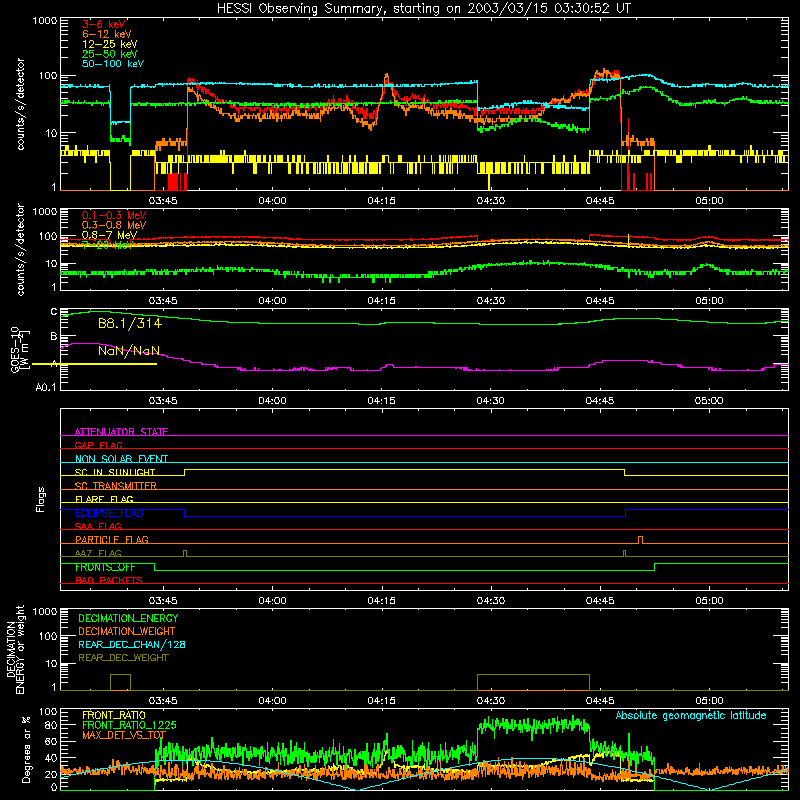Click 04:30 tick label under Flags panel
Viewport: 800px width, 800px height.
490,601
